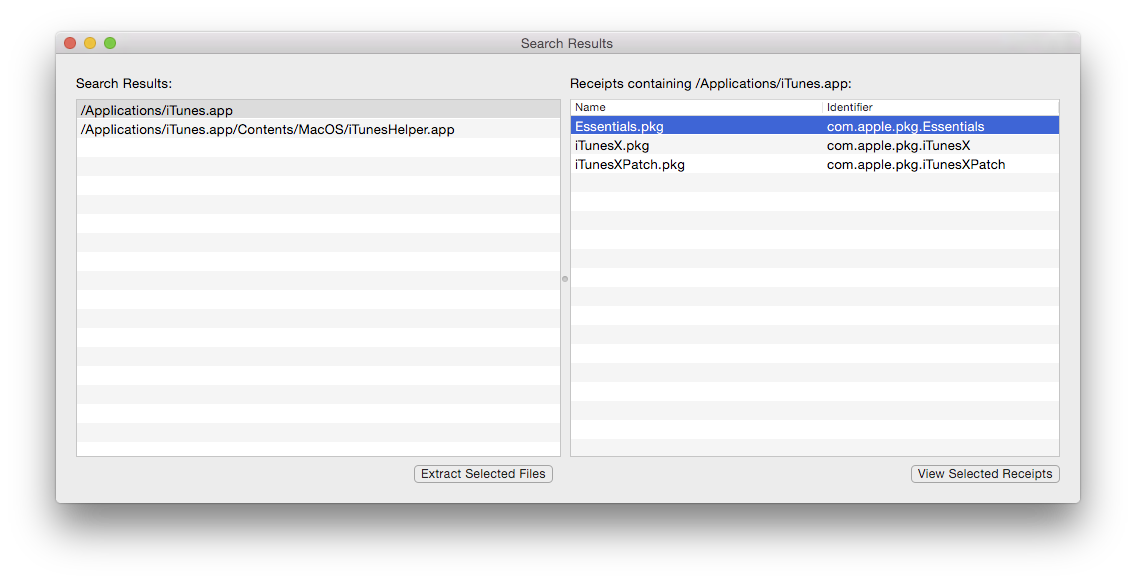1136x583 pixels.
Task: Click the split divider handle between panes
Action: pyautogui.click(x=565, y=279)
